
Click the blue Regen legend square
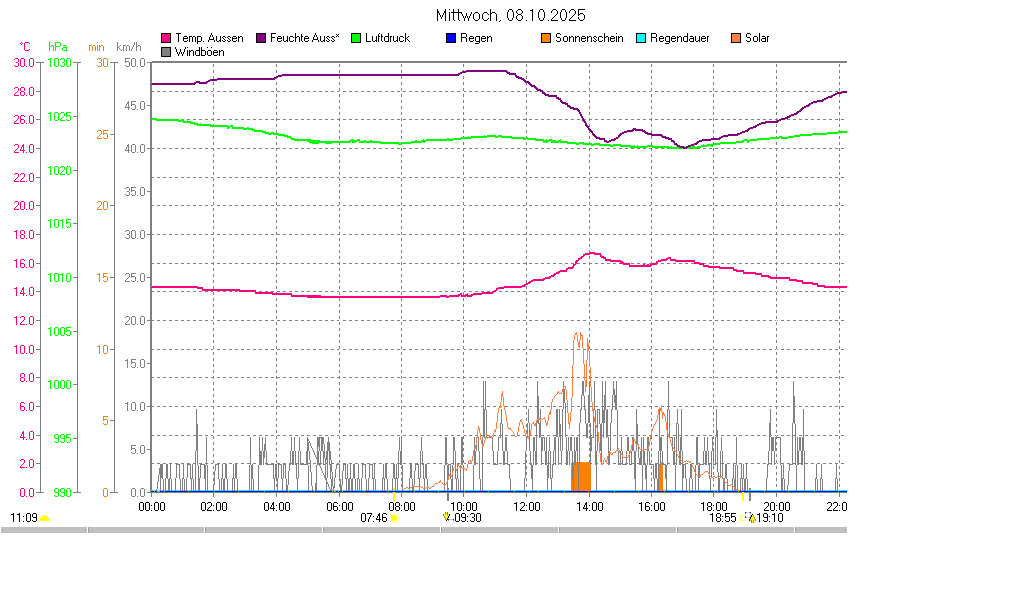pyautogui.click(x=451, y=38)
